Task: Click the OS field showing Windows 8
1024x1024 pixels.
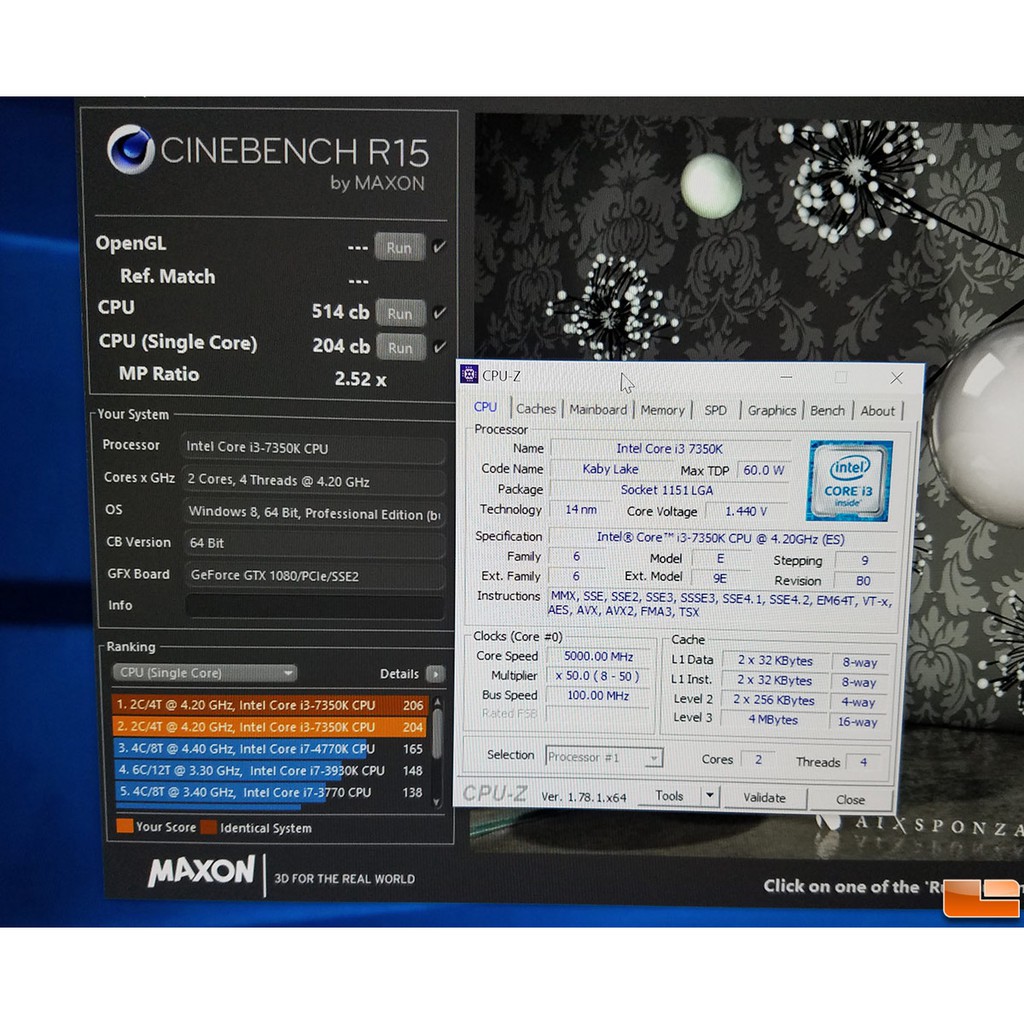Action: 315,513
